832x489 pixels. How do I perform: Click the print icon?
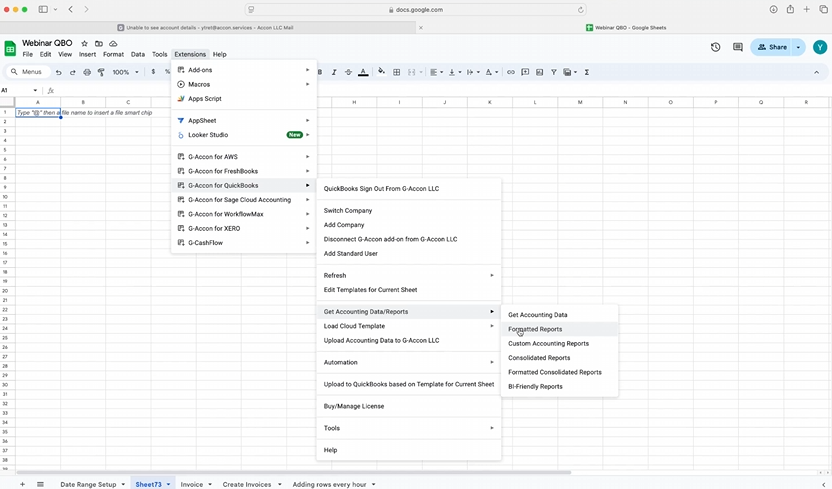(87, 72)
